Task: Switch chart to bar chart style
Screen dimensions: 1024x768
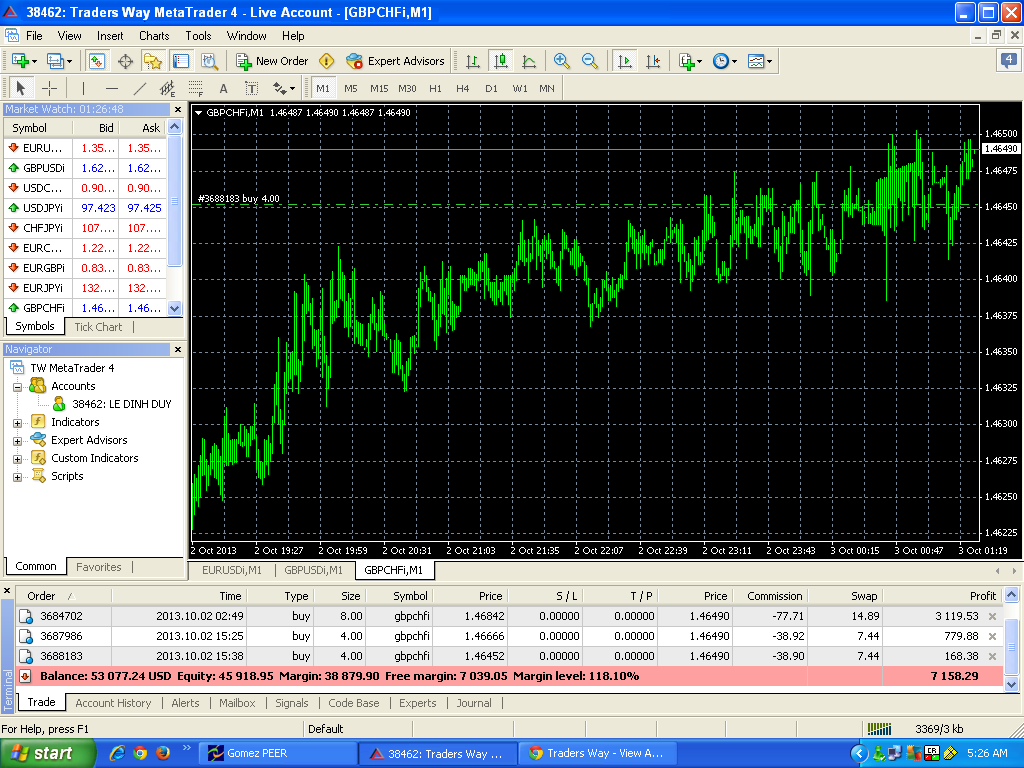Action: (x=473, y=61)
